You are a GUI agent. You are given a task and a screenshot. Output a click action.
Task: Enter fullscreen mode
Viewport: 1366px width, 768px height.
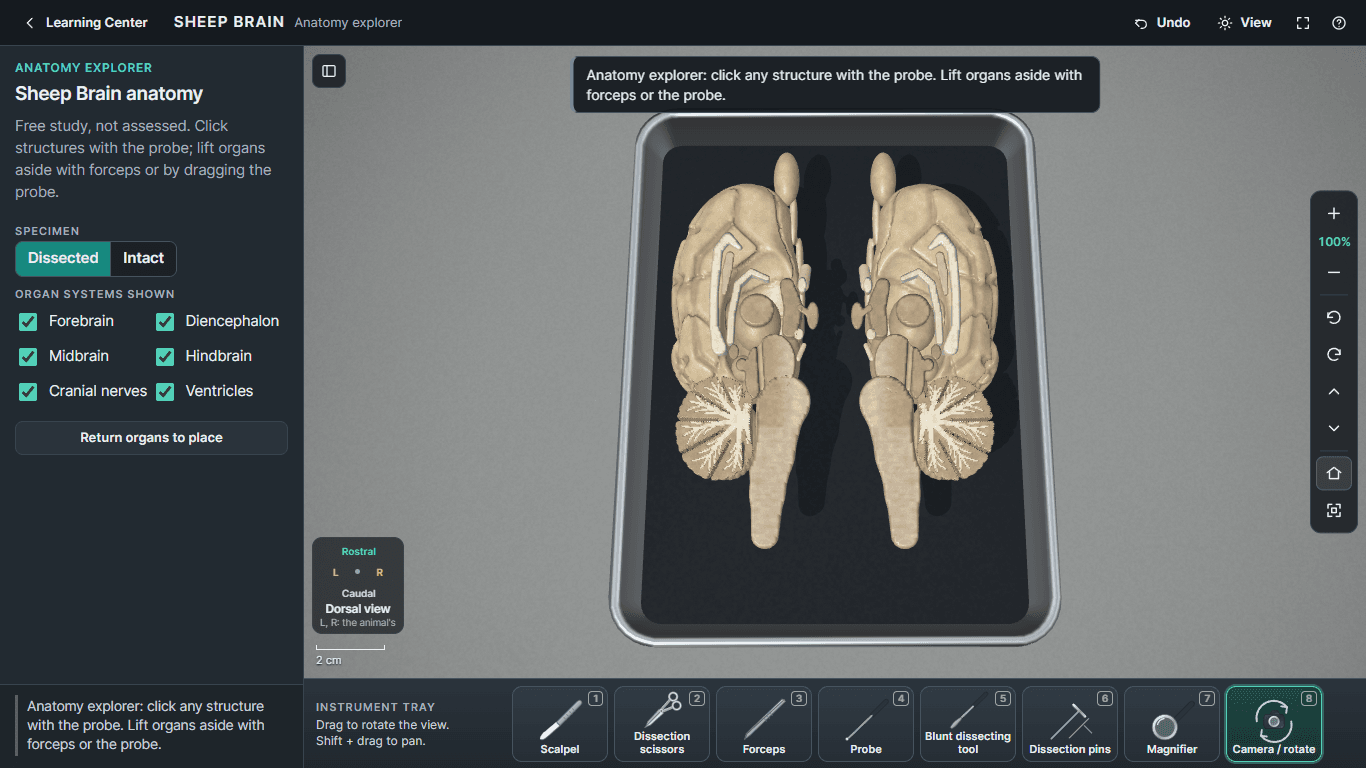(1303, 23)
